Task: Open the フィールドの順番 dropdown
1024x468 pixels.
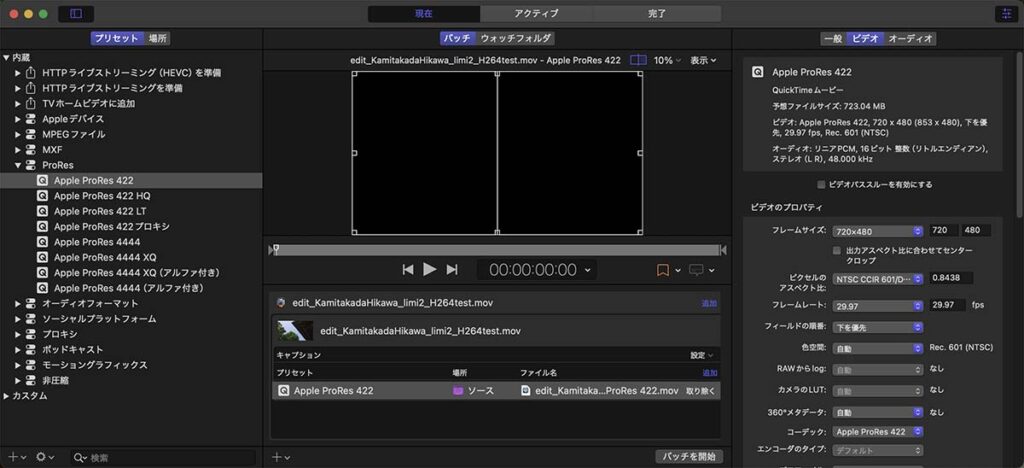Action: pos(877,327)
